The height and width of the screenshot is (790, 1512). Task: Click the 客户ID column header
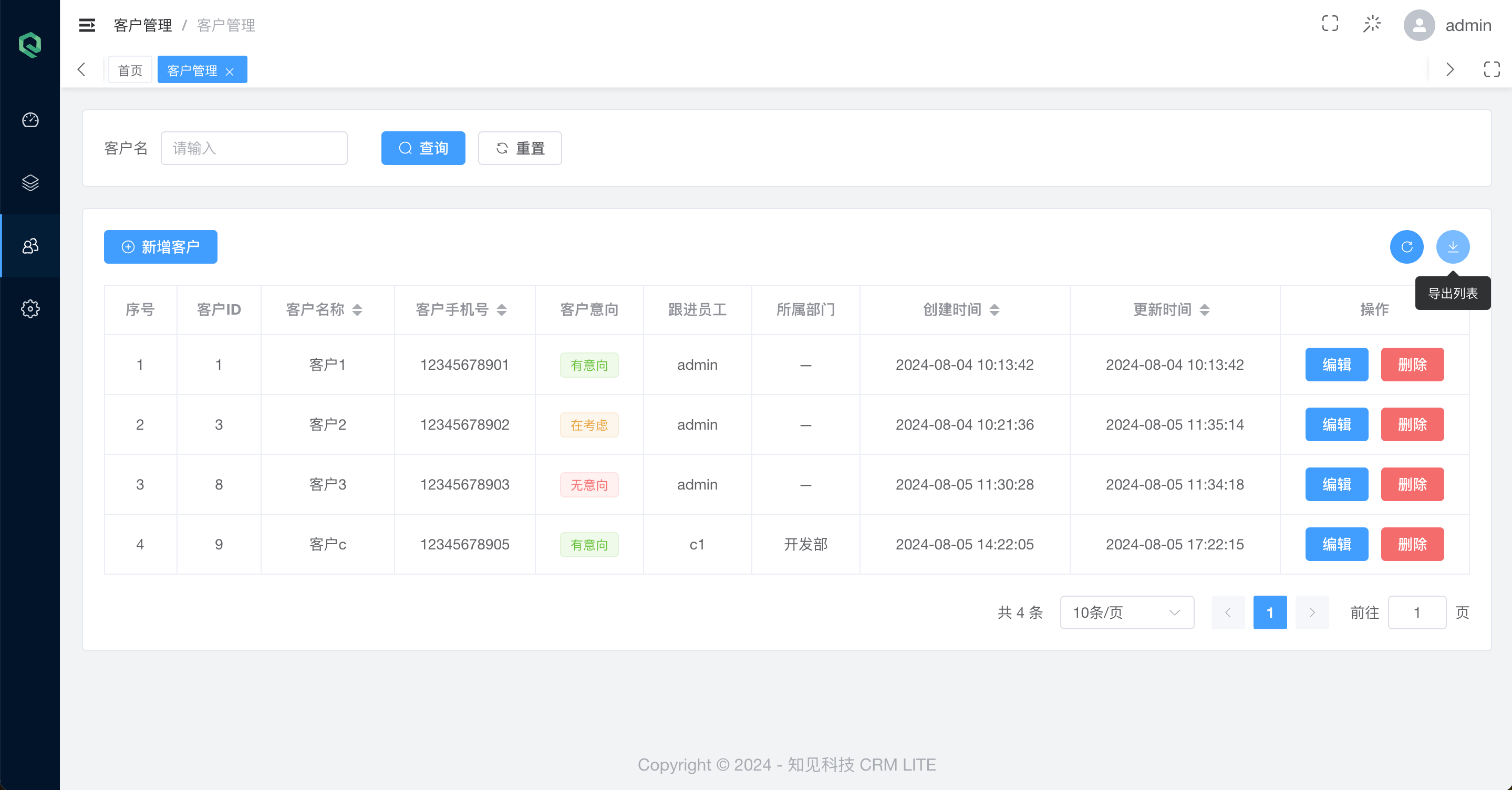tap(219, 309)
